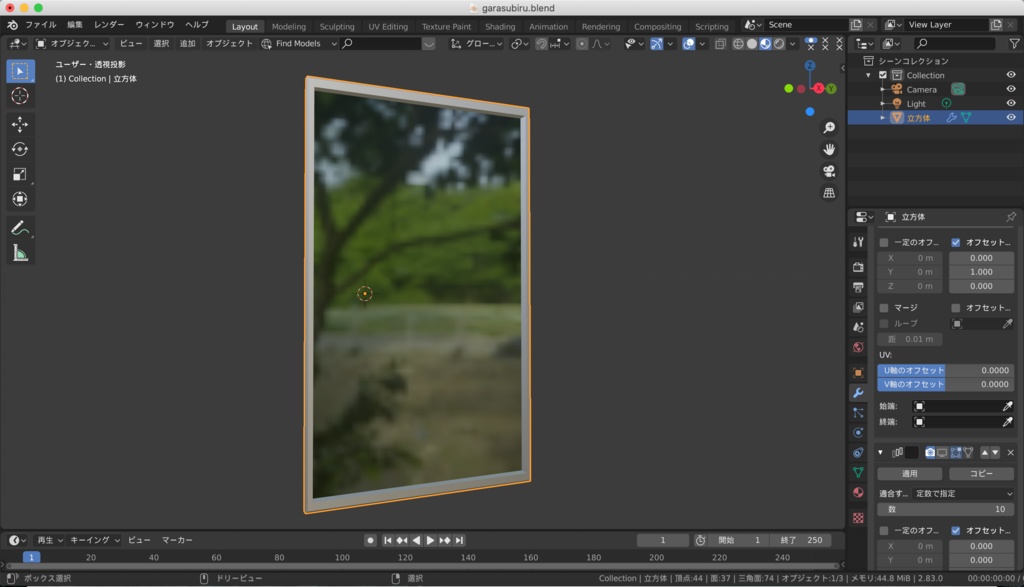Image resolution: width=1024 pixels, height=587 pixels.
Task: Adjust the U軸のオフセット slider
Action: (x=946, y=370)
